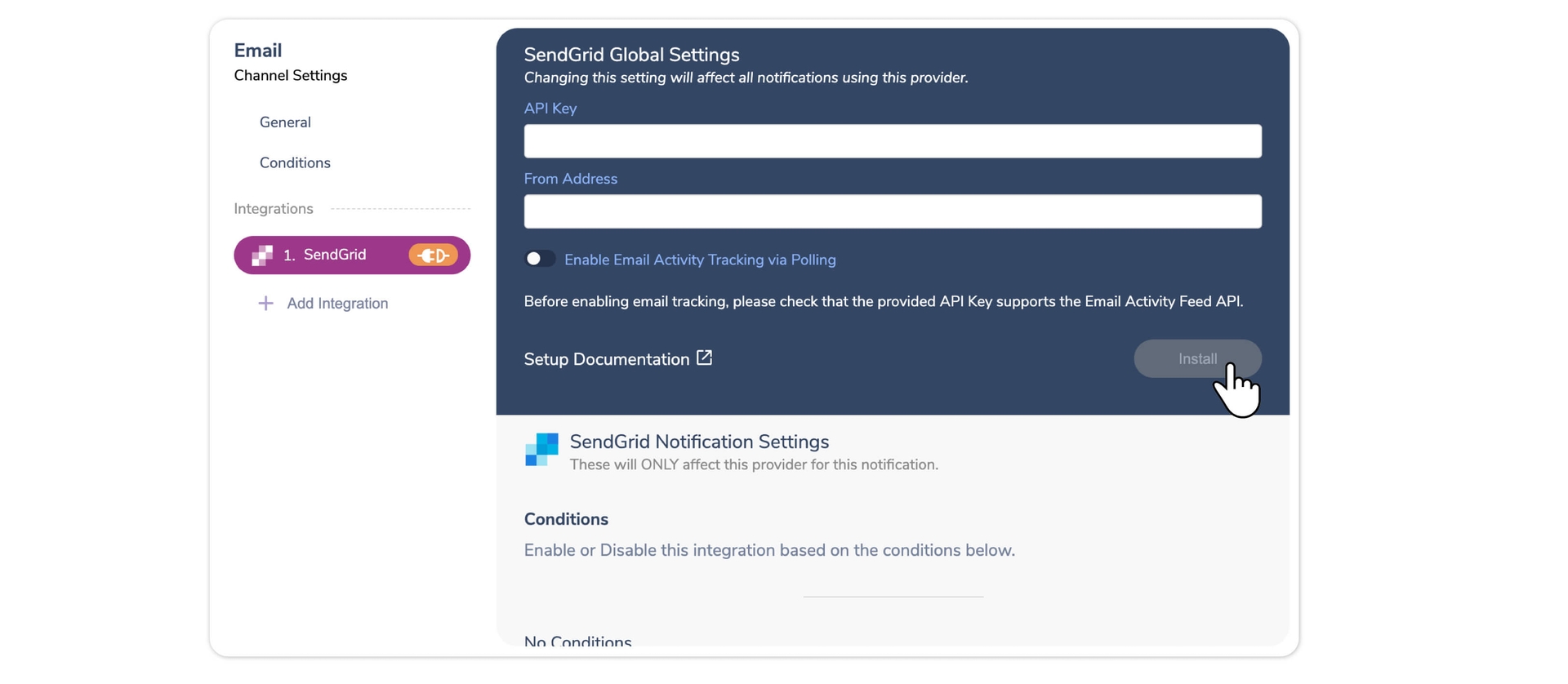Open the Setup Documentation link
The height and width of the screenshot is (684, 1568).
point(607,359)
